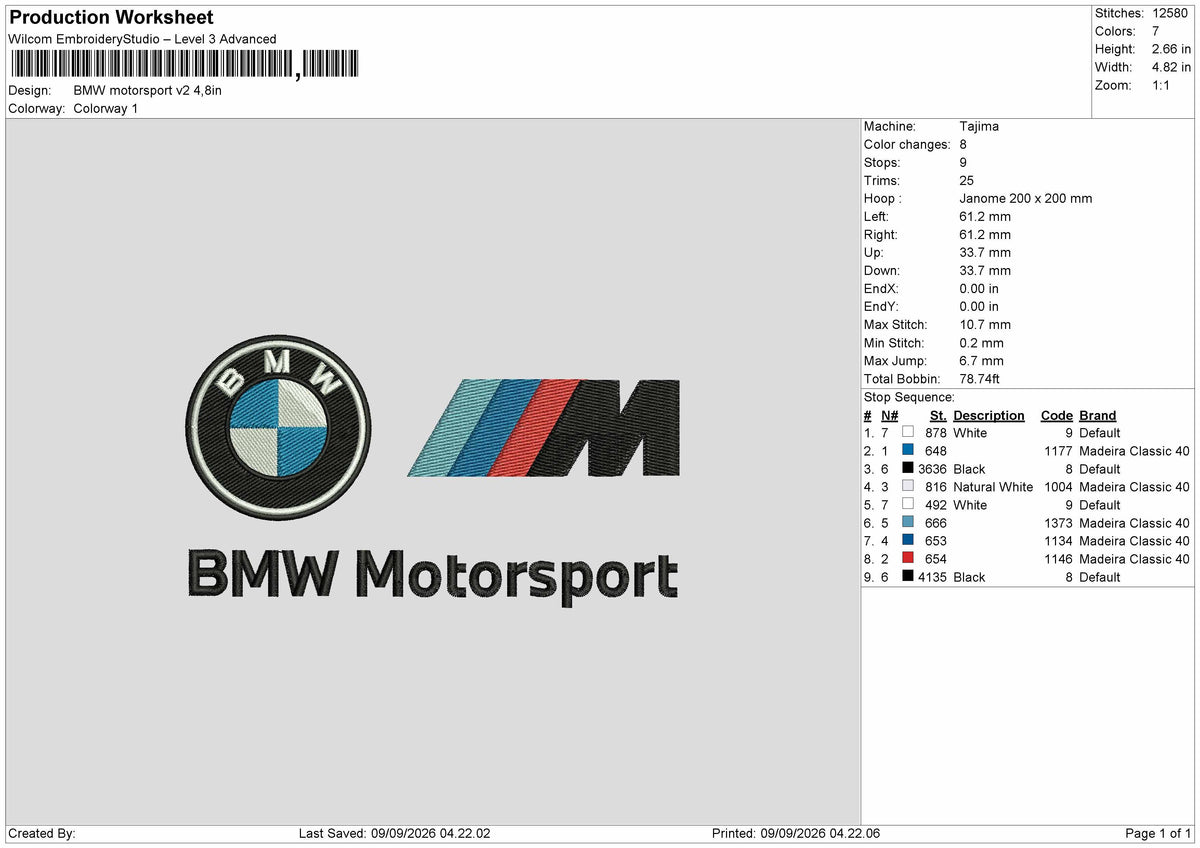
Task: Click the blue swatch for code 1177
Action: pos(908,451)
